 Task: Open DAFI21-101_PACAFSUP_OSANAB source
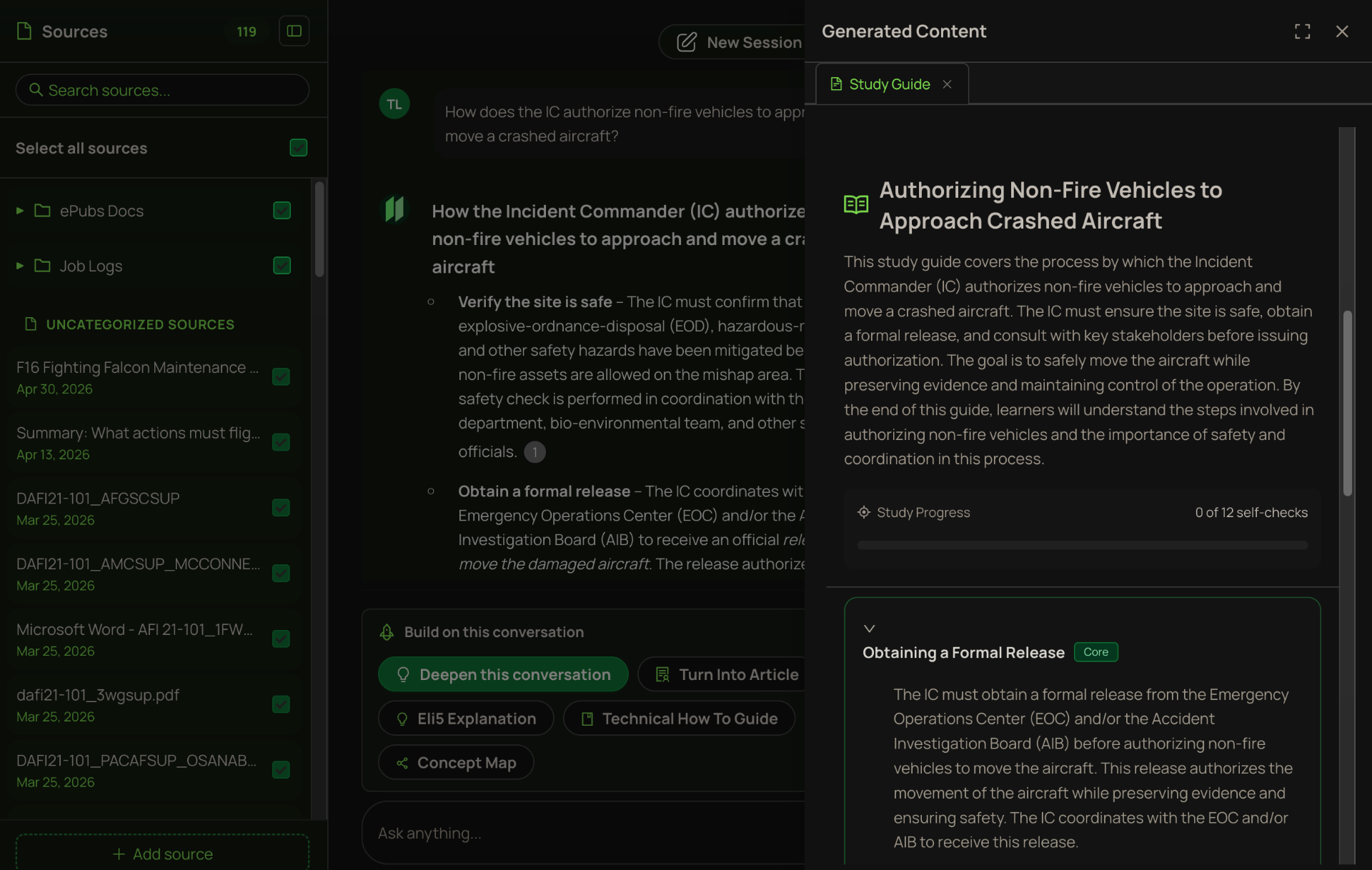(136, 770)
